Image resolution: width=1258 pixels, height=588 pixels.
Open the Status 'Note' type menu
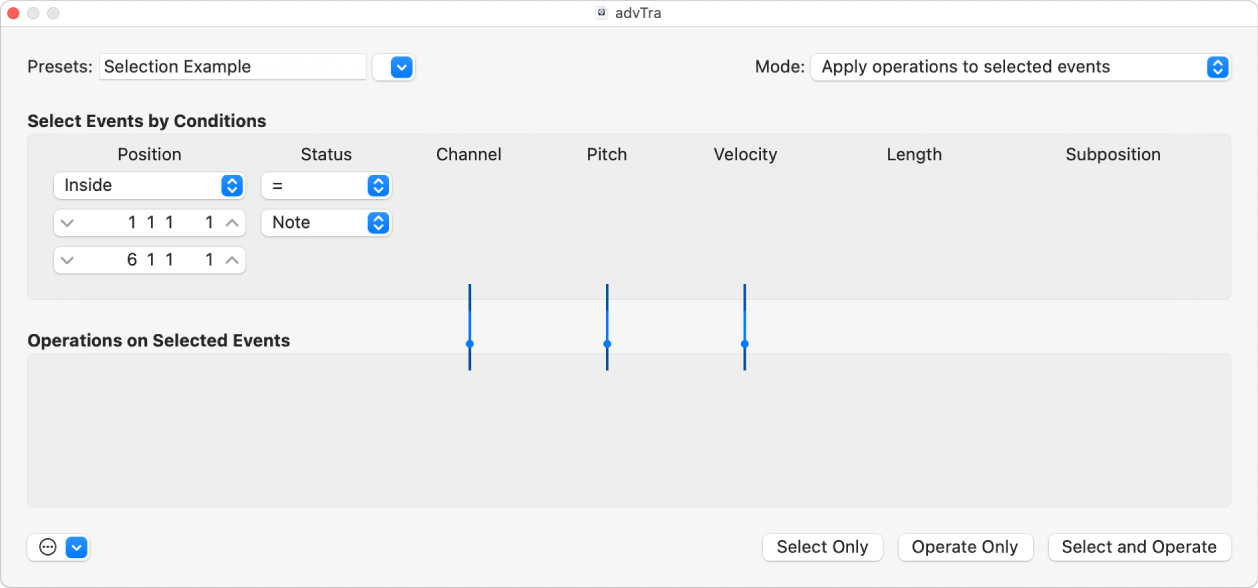(x=326, y=223)
